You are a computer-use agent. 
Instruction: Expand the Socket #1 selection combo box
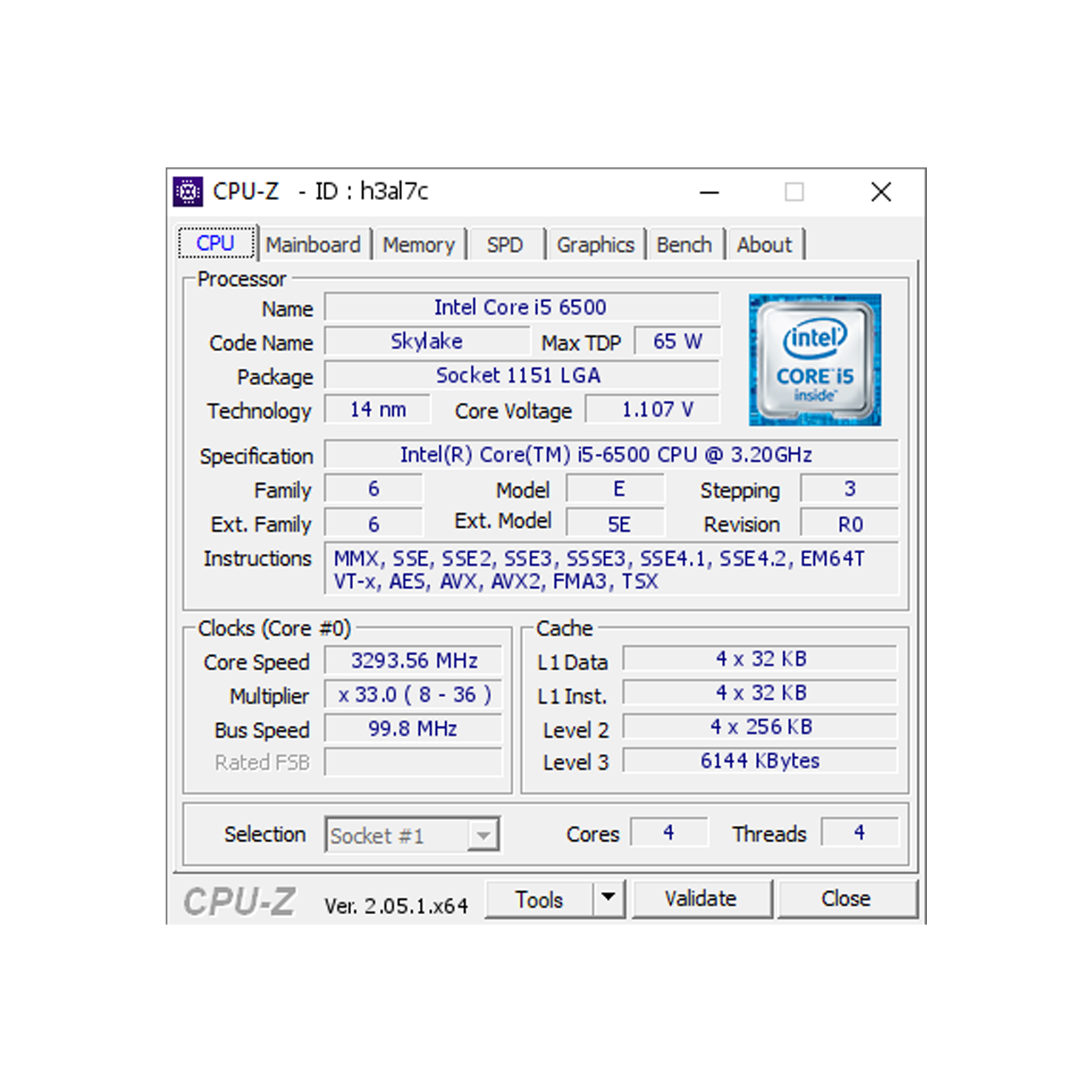pyautogui.click(x=483, y=835)
